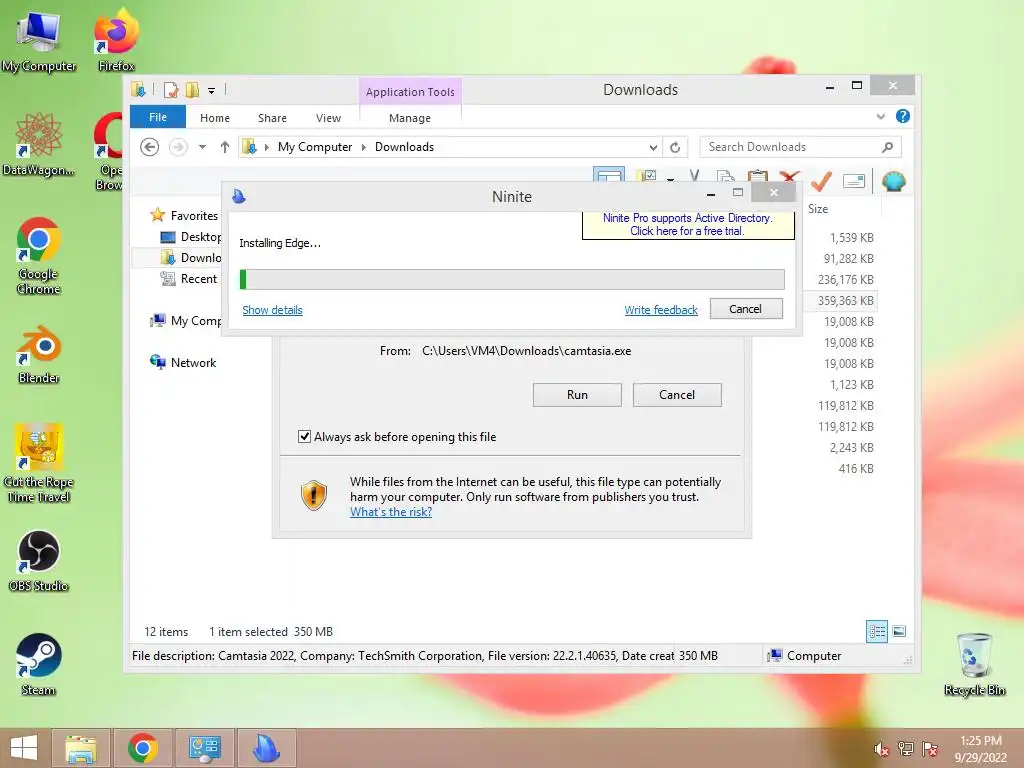Open the Share ribbon tab
The width and height of the screenshot is (1024, 768).
pos(272,118)
